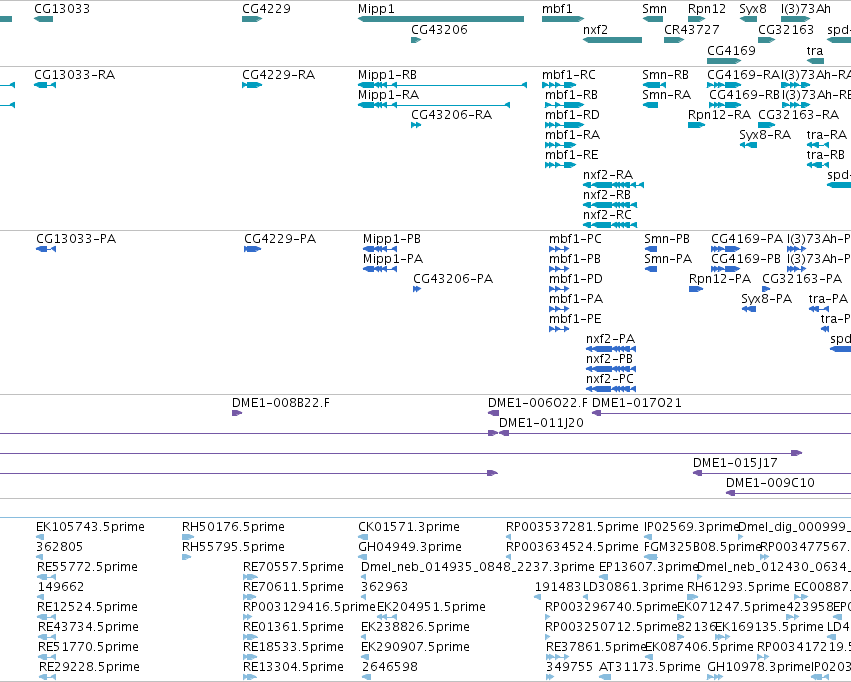
Task: Select the mbf1 gene label
Action: click(557, 9)
